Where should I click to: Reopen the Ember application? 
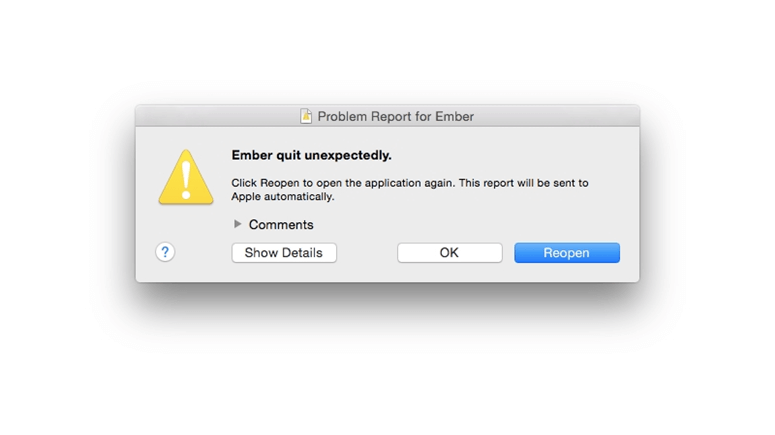tap(566, 253)
